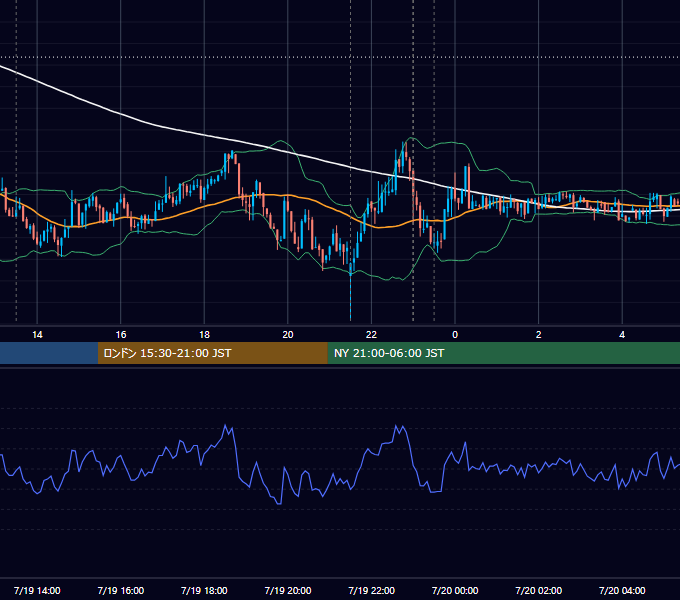Click the 7/19 20:00 date label
The width and height of the screenshot is (680, 600).
tap(288, 590)
